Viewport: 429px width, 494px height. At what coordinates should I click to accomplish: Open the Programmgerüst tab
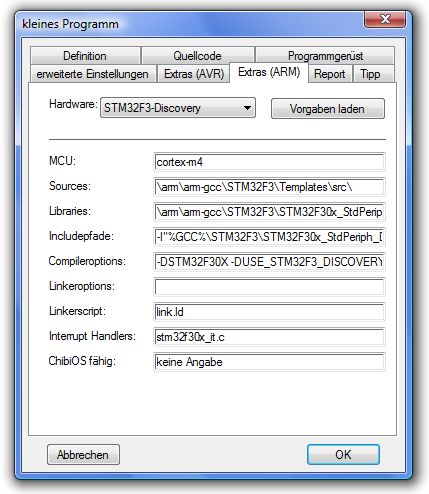click(325, 56)
